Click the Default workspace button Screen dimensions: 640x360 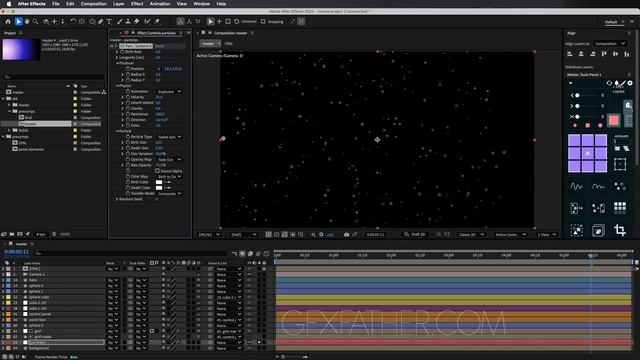pos(611,22)
